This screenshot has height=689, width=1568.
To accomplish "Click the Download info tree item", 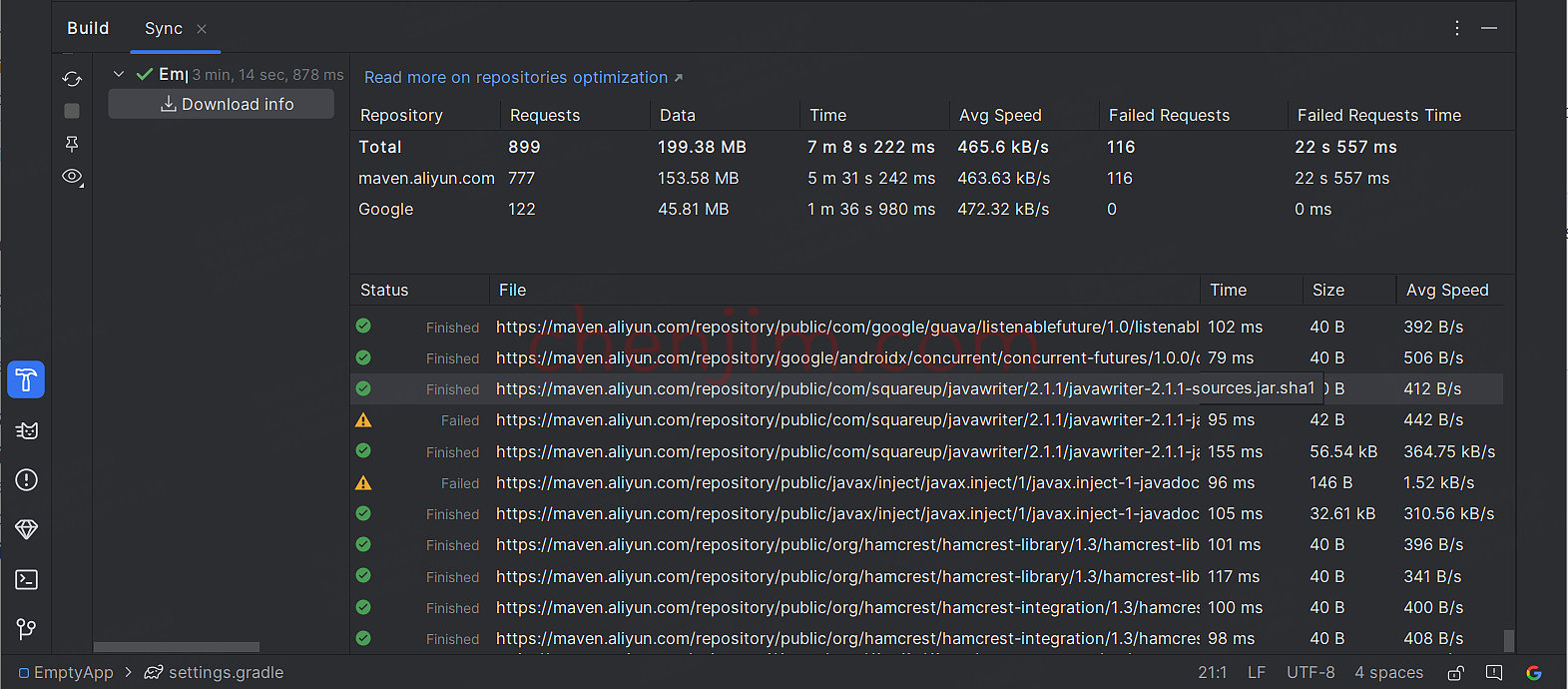I will 221,104.
